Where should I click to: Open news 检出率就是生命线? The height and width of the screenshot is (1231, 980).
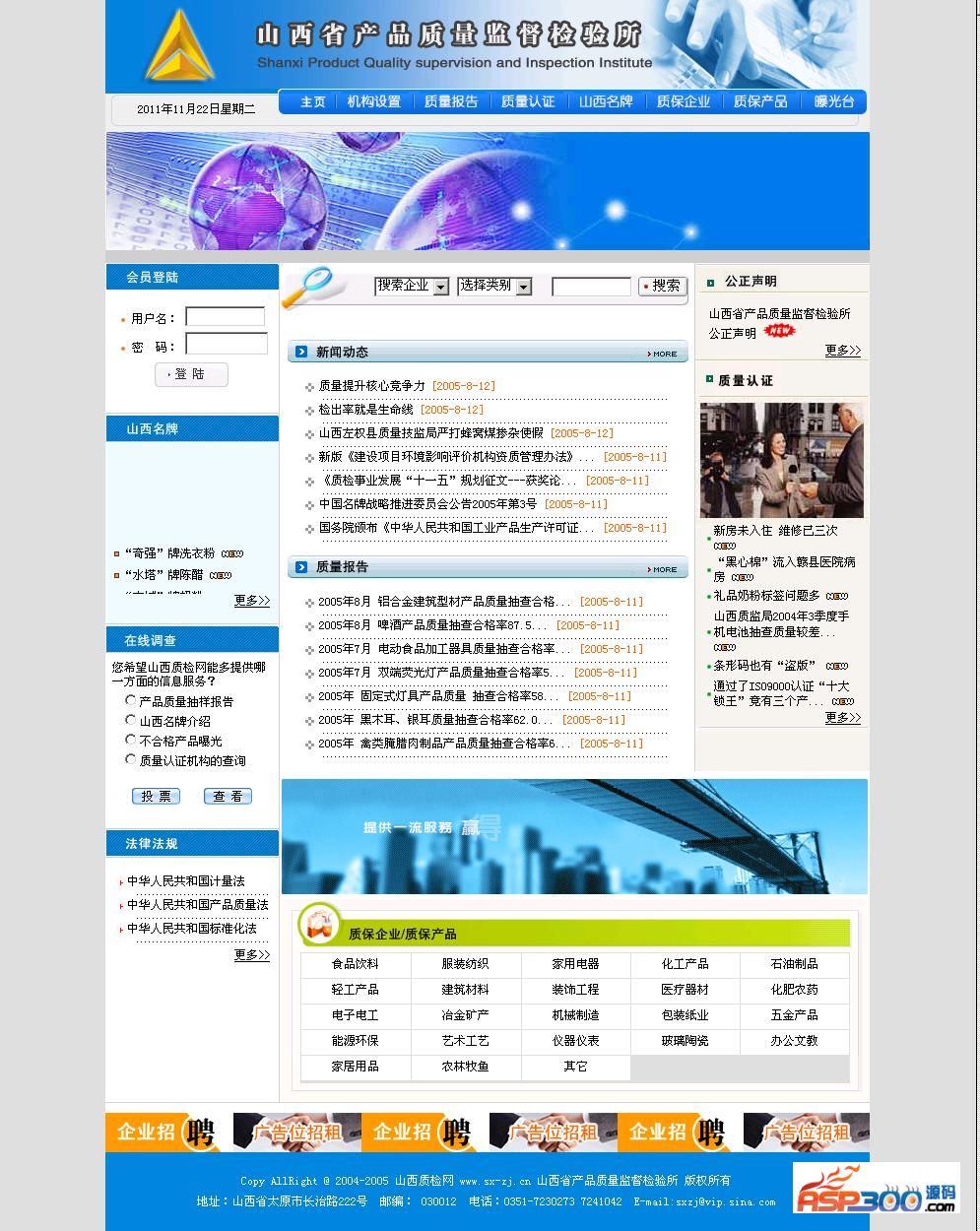tap(365, 410)
